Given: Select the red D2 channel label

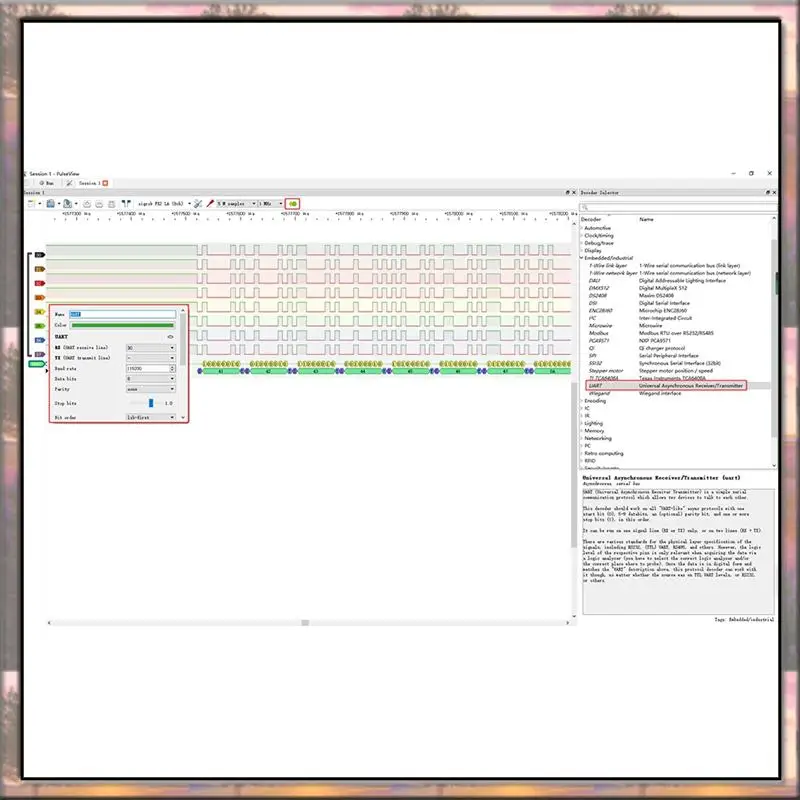Looking at the screenshot, I should (40, 283).
